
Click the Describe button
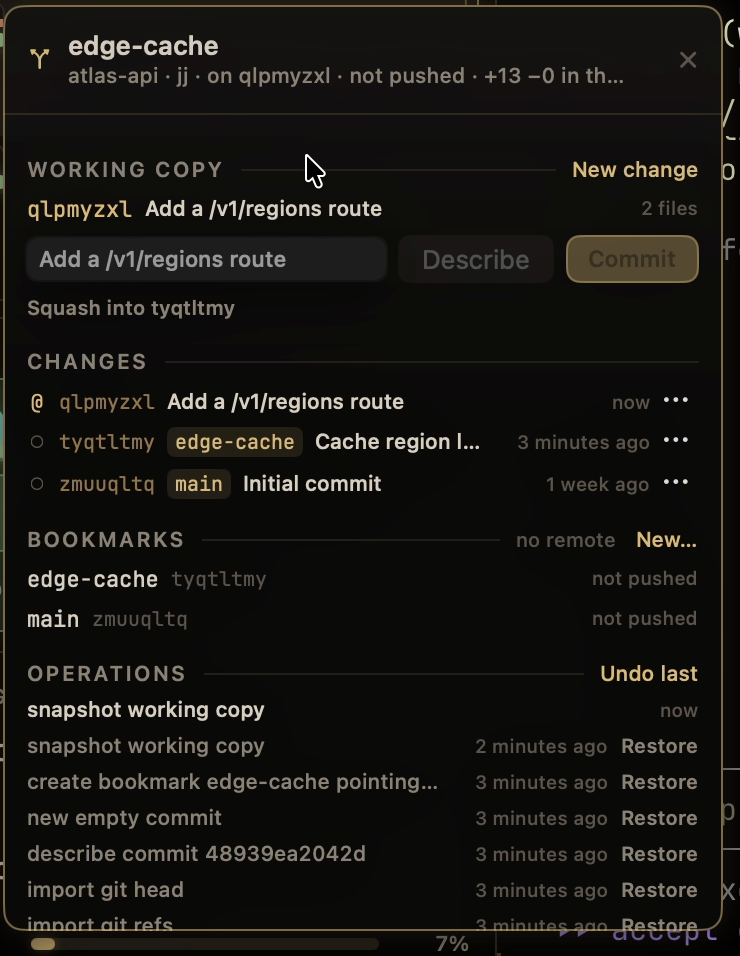click(x=475, y=259)
